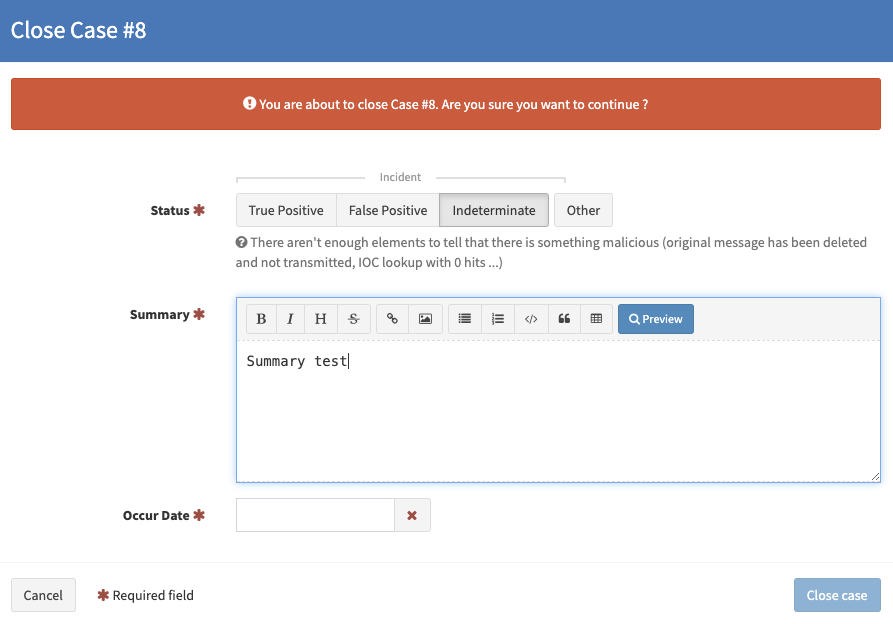Insert a blockquote in the summary
This screenshot has width=893, height=624.
(x=563, y=318)
